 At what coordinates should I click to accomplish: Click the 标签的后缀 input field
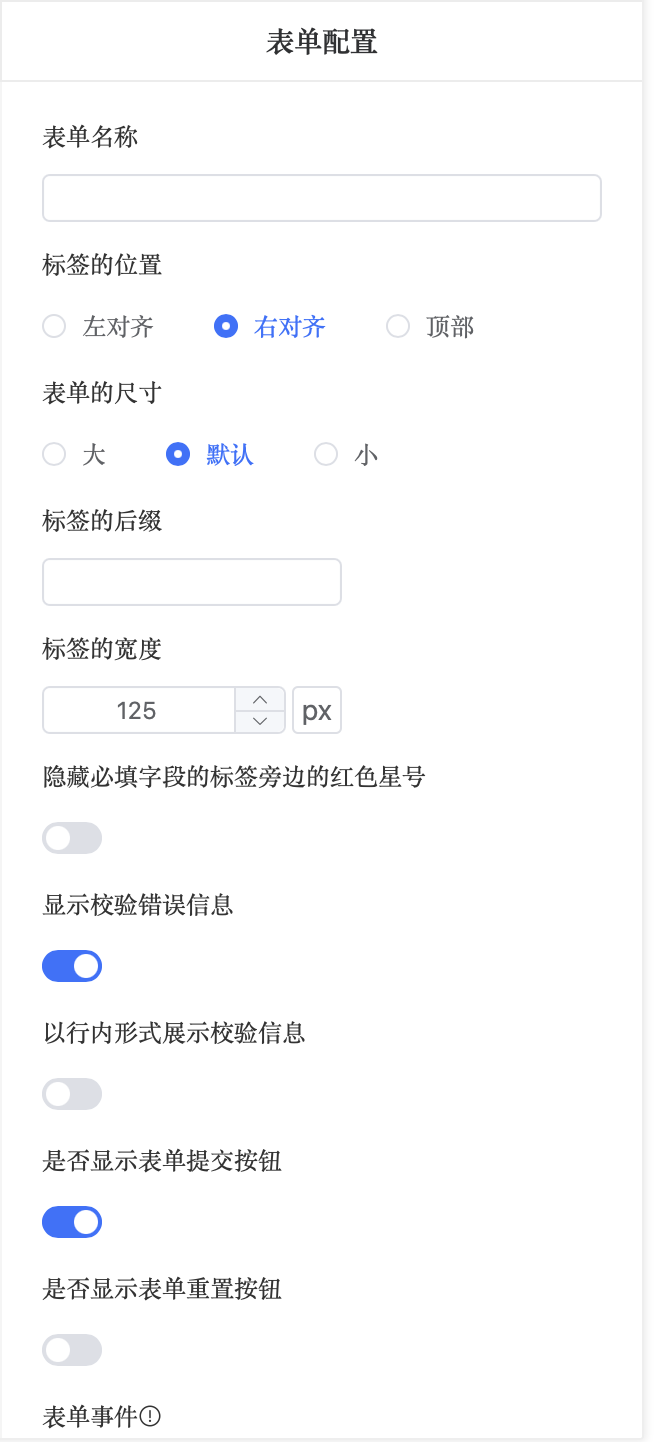(191, 582)
